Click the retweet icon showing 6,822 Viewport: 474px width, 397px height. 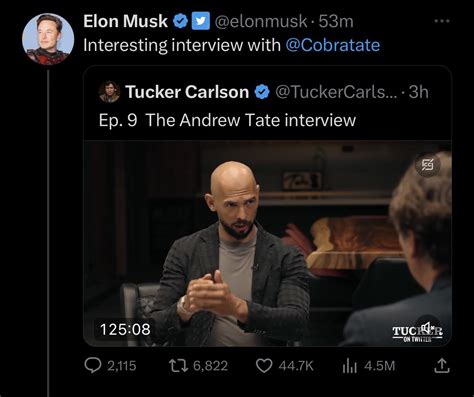[x=178, y=366]
